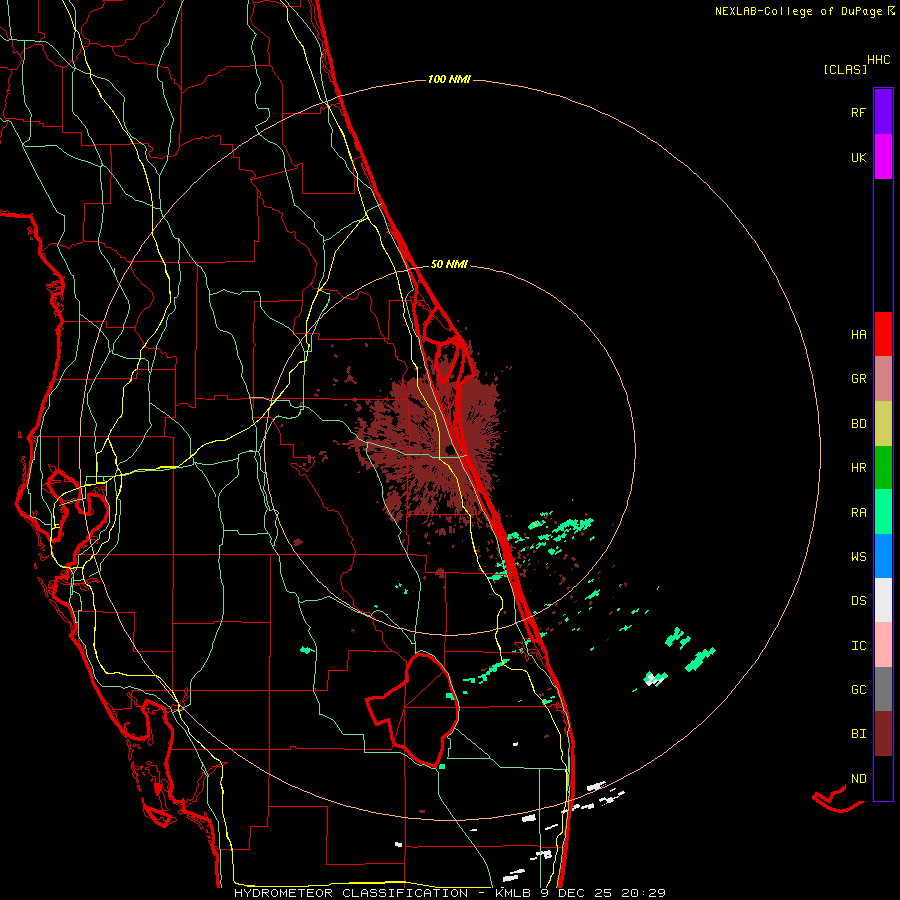The width and height of the screenshot is (900, 900).
Task: Click the IC legend label
Action: pos(858,646)
